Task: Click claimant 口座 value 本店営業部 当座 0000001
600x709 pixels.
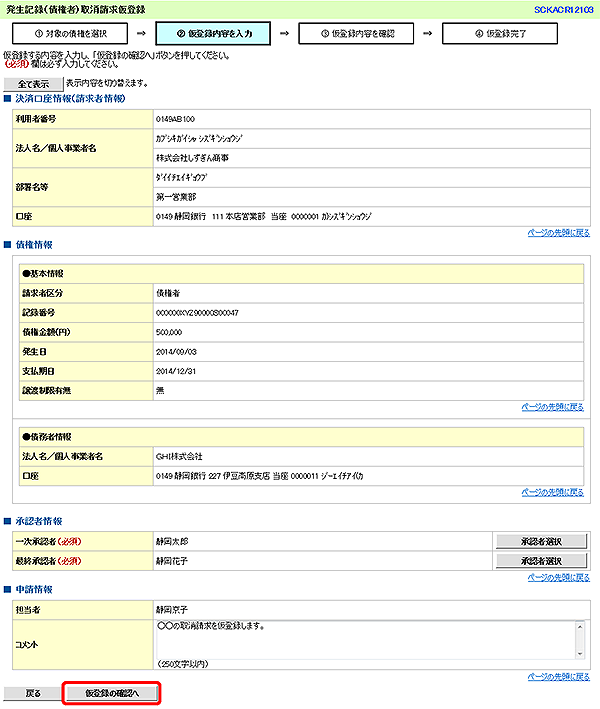Action: point(264,217)
